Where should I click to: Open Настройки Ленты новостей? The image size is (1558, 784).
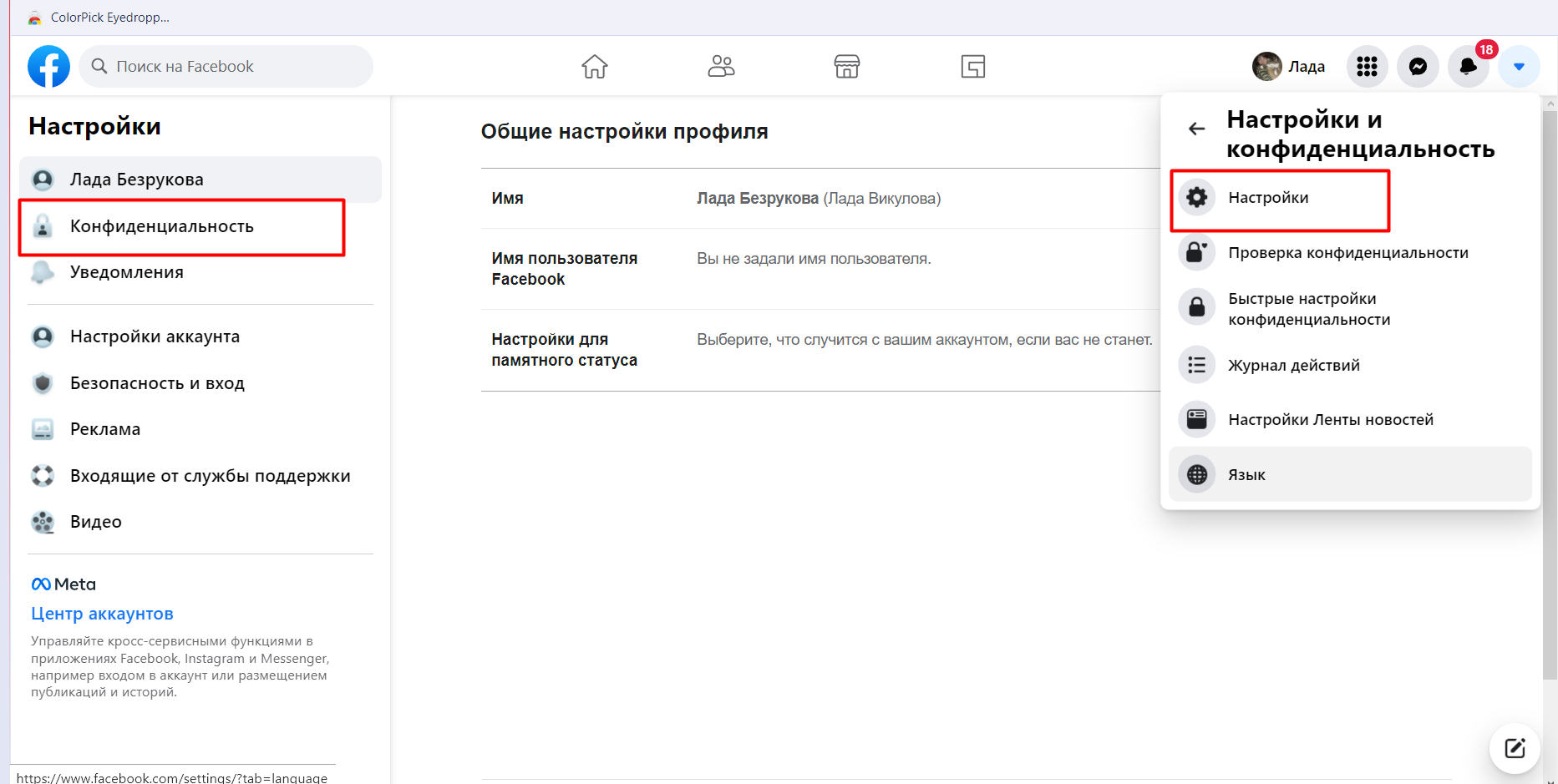tap(1350, 419)
